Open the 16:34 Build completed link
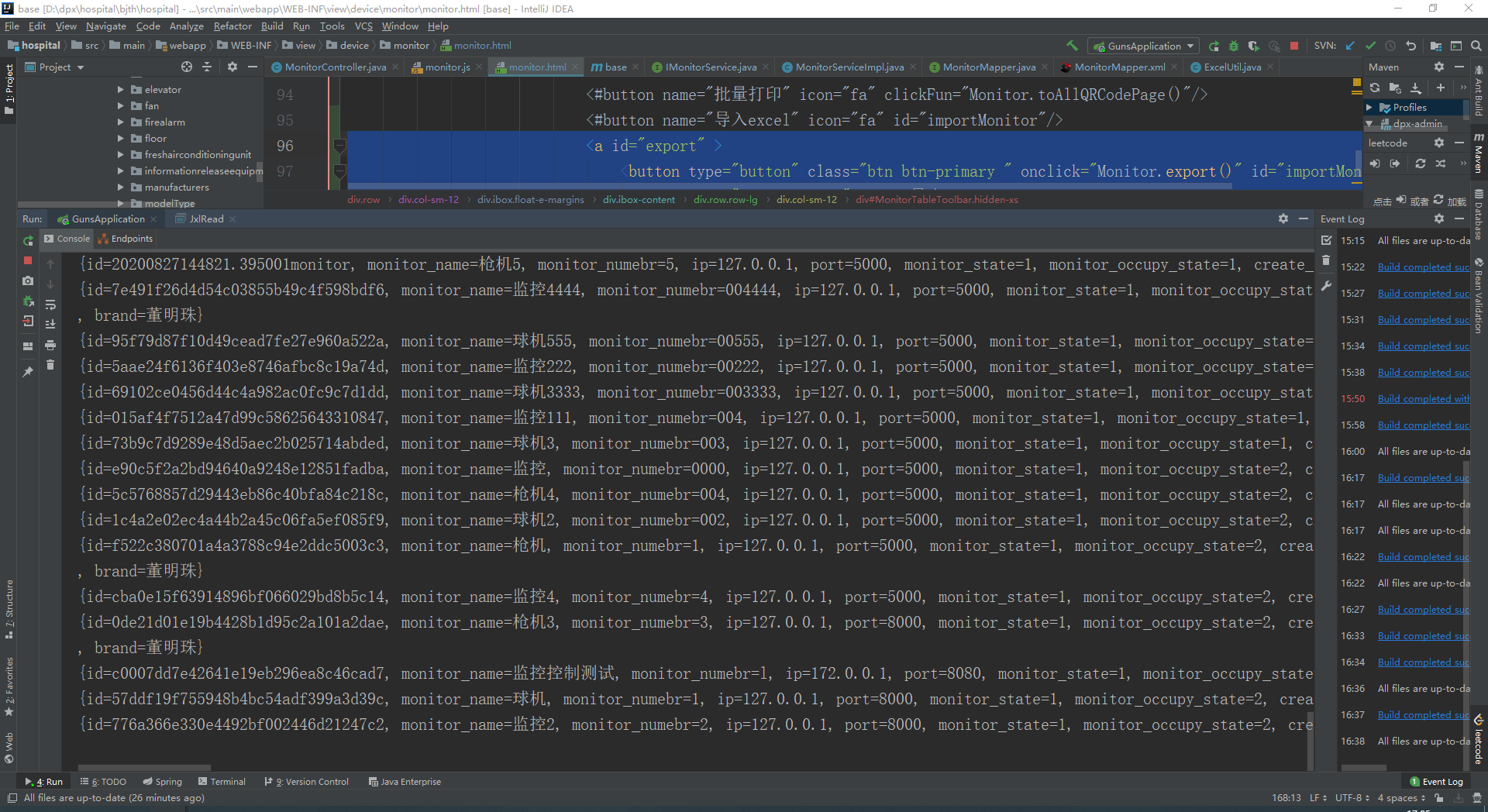1488x812 pixels. pyautogui.click(x=1423, y=662)
